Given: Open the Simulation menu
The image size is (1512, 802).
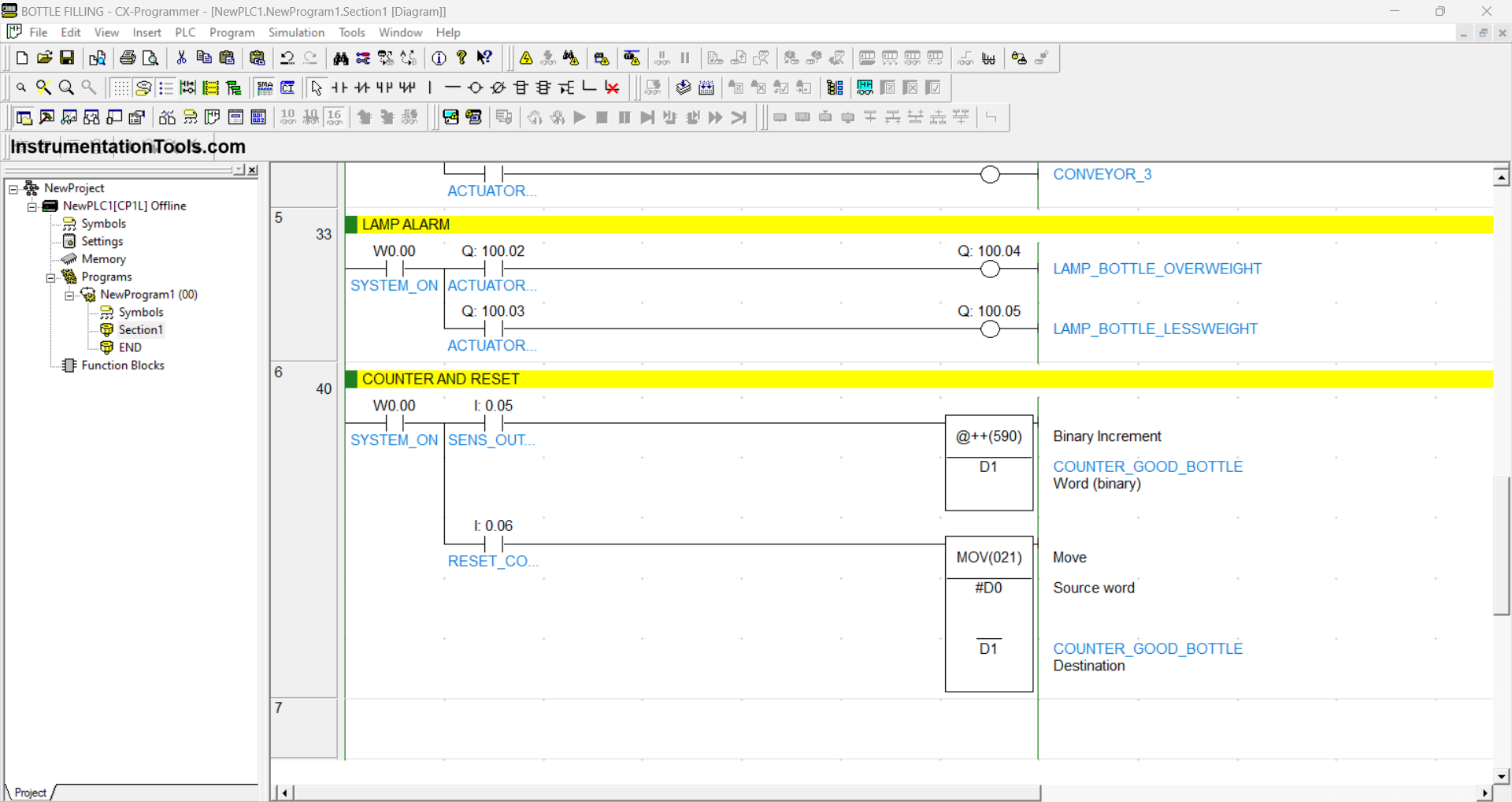Looking at the screenshot, I should [x=296, y=32].
